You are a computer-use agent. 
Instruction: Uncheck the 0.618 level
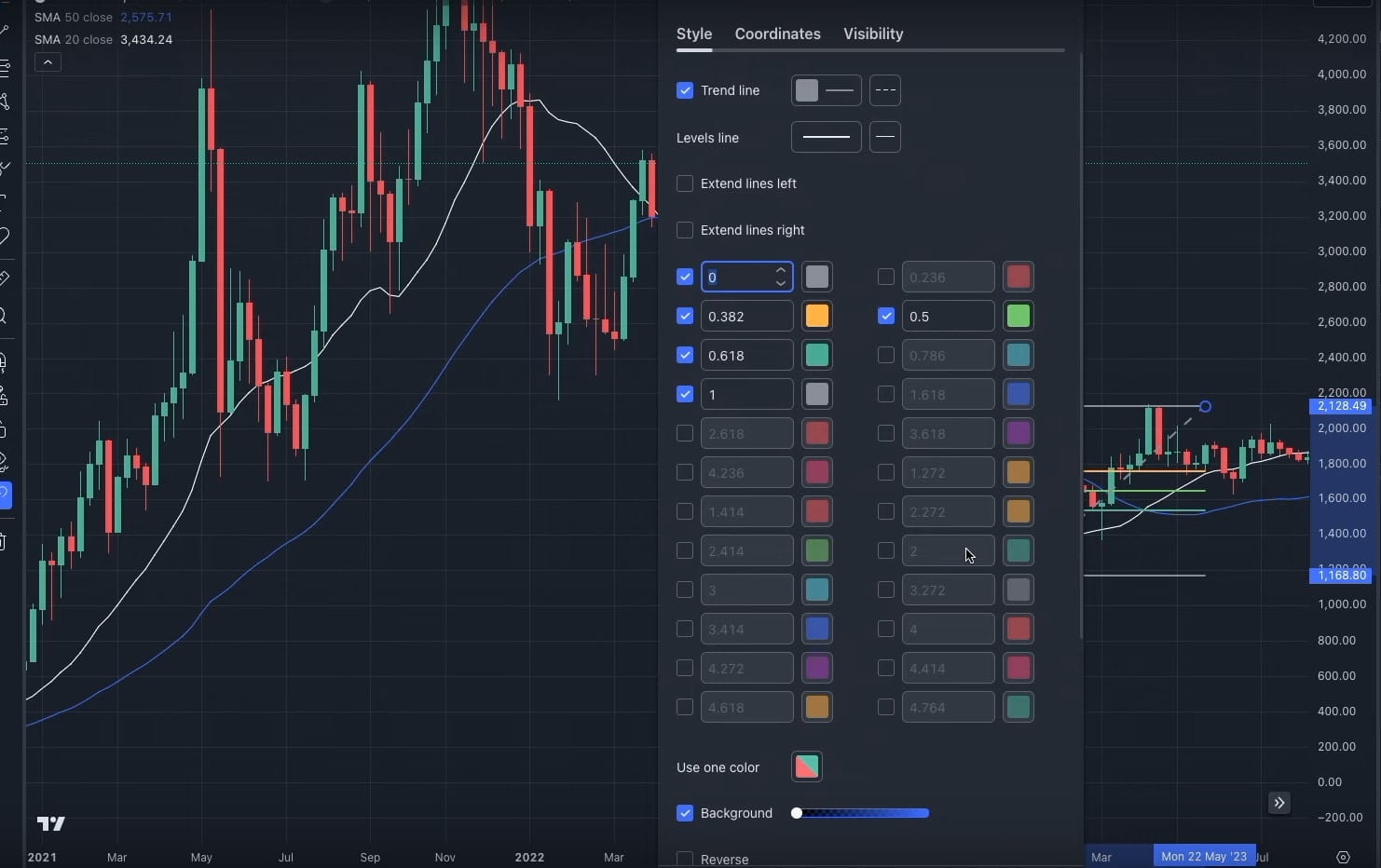(685, 355)
